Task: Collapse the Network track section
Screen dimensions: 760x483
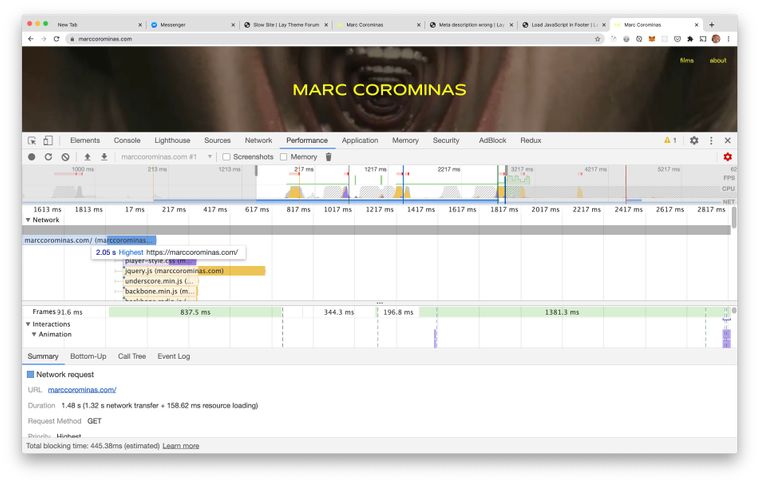Action: (x=28, y=220)
